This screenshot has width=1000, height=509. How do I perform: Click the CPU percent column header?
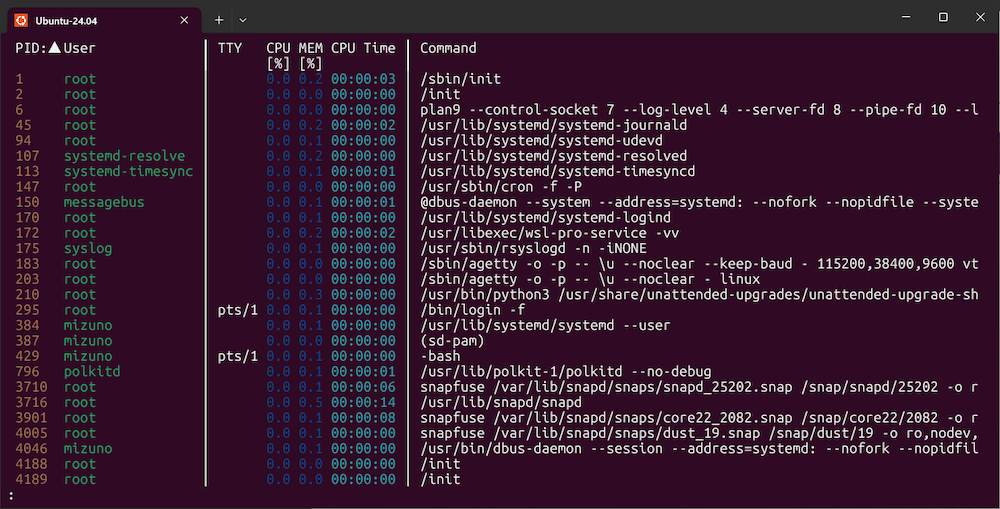click(x=277, y=55)
